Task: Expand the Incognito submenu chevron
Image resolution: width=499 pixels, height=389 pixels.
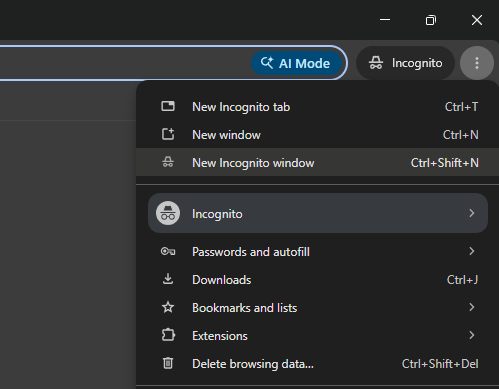Action: (x=472, y=213)
